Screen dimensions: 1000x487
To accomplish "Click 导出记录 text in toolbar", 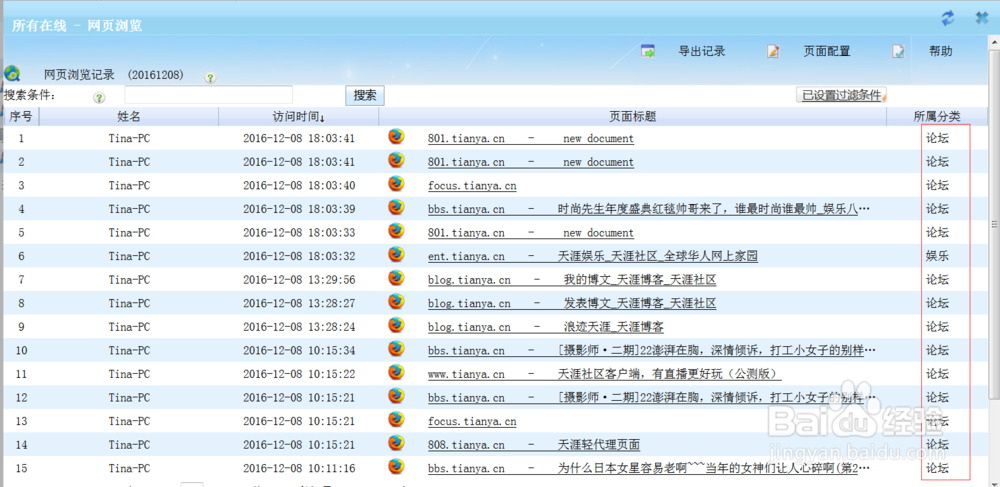I will 702,52.
